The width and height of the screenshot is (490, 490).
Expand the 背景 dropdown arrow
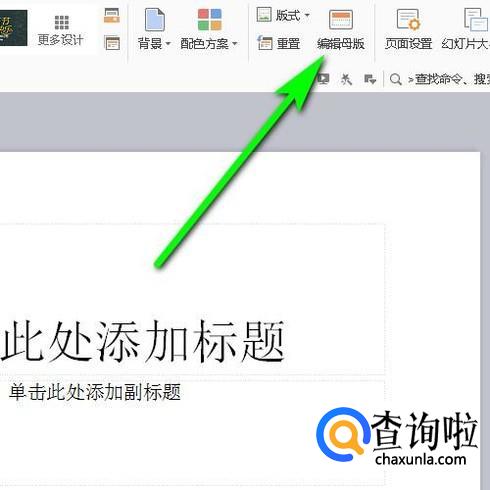point(168,44)
